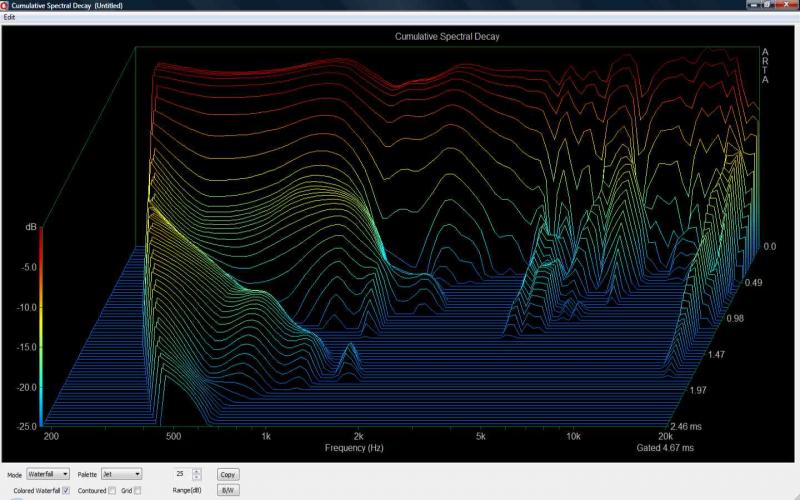Screen dimensions: 800x500
Task: Increase the dB range with the up arrow
Action: click(x=197, y=470)
